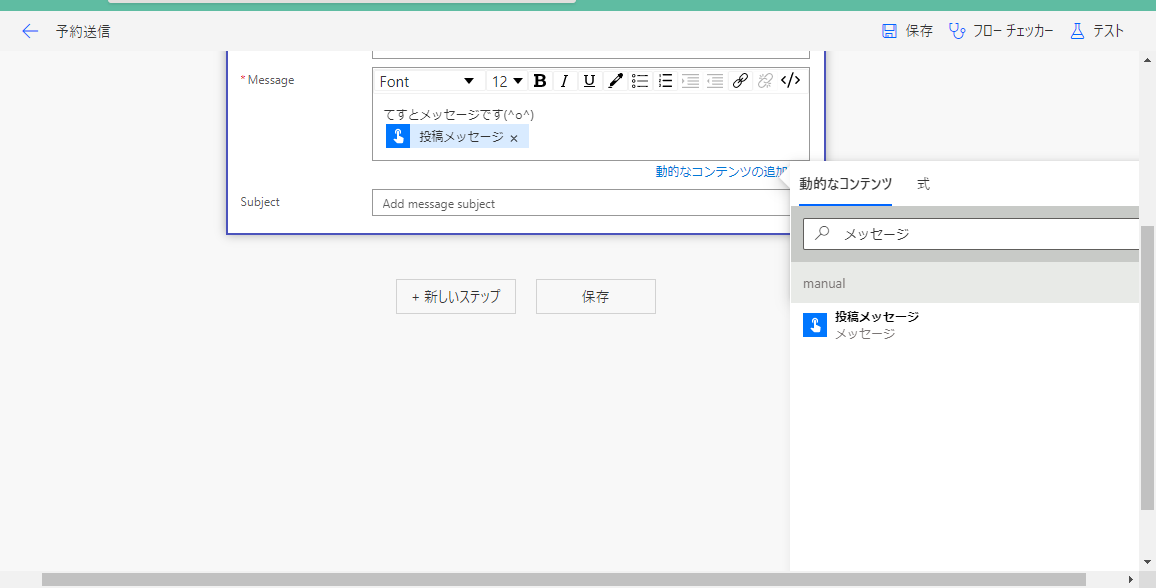Apply italic formatting to the message text
The height and width of the screenshot is (588, 1156).
click(565, 81)
